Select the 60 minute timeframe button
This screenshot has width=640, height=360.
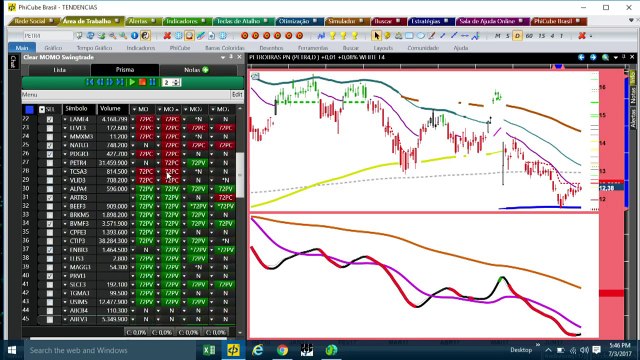pyautogui.click(x=529, y=36)
